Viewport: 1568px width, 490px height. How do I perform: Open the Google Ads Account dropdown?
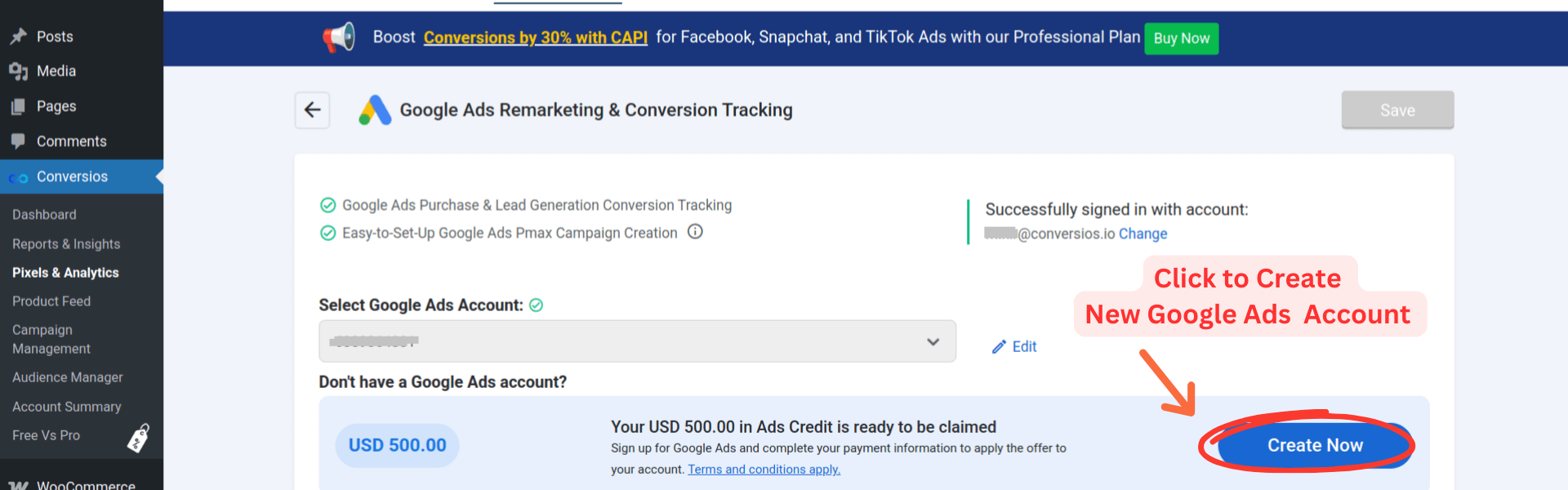[621, 341]
